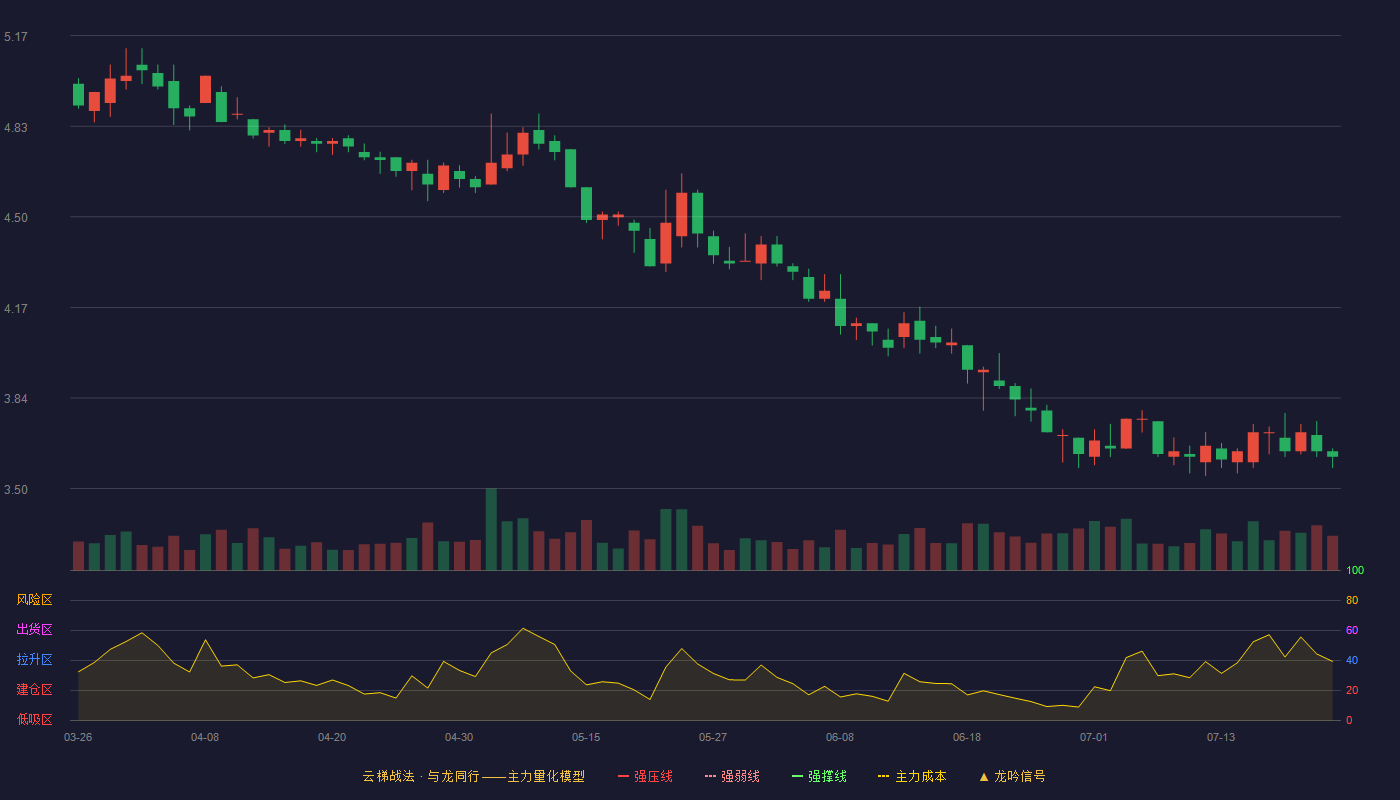The image size is (1400, 800).
Task: Click the 5.17 price axis label
Action: pos(16,37)
